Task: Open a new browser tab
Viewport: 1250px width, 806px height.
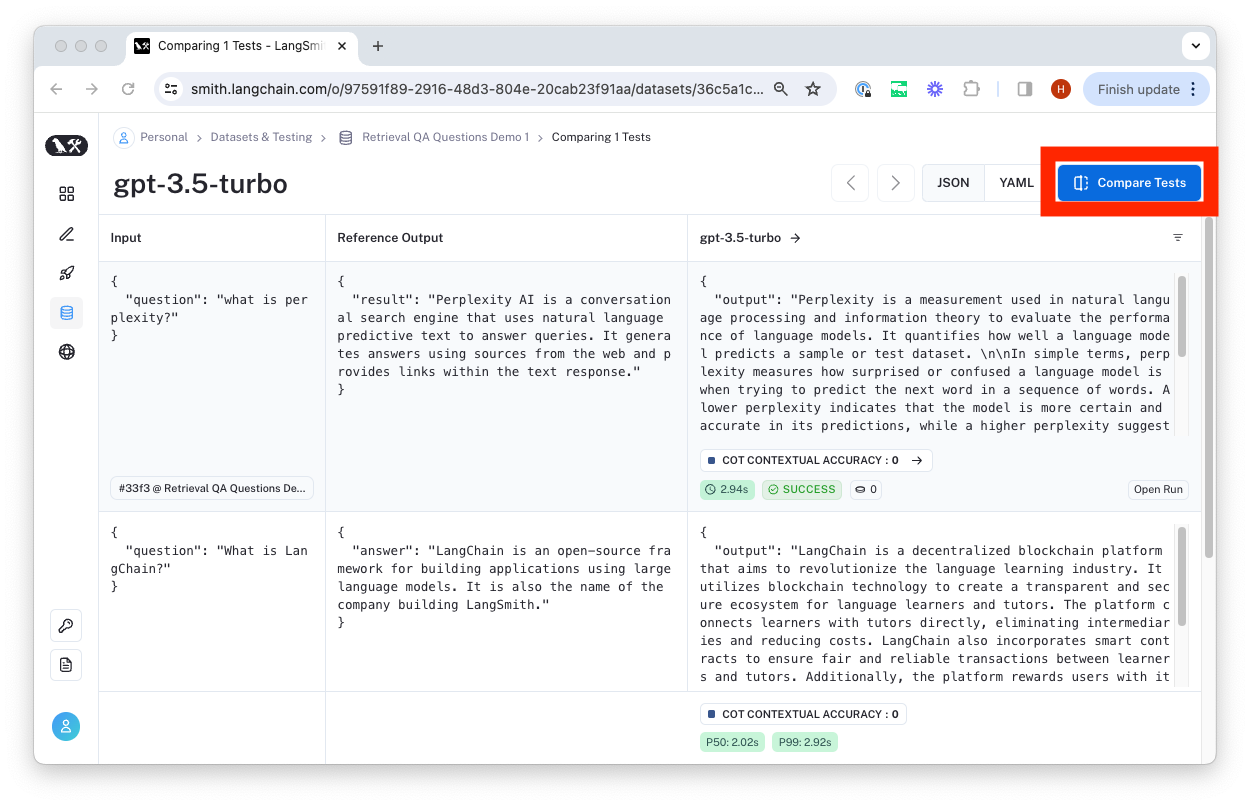Action: pyautogui.click(x=377, y=46)
